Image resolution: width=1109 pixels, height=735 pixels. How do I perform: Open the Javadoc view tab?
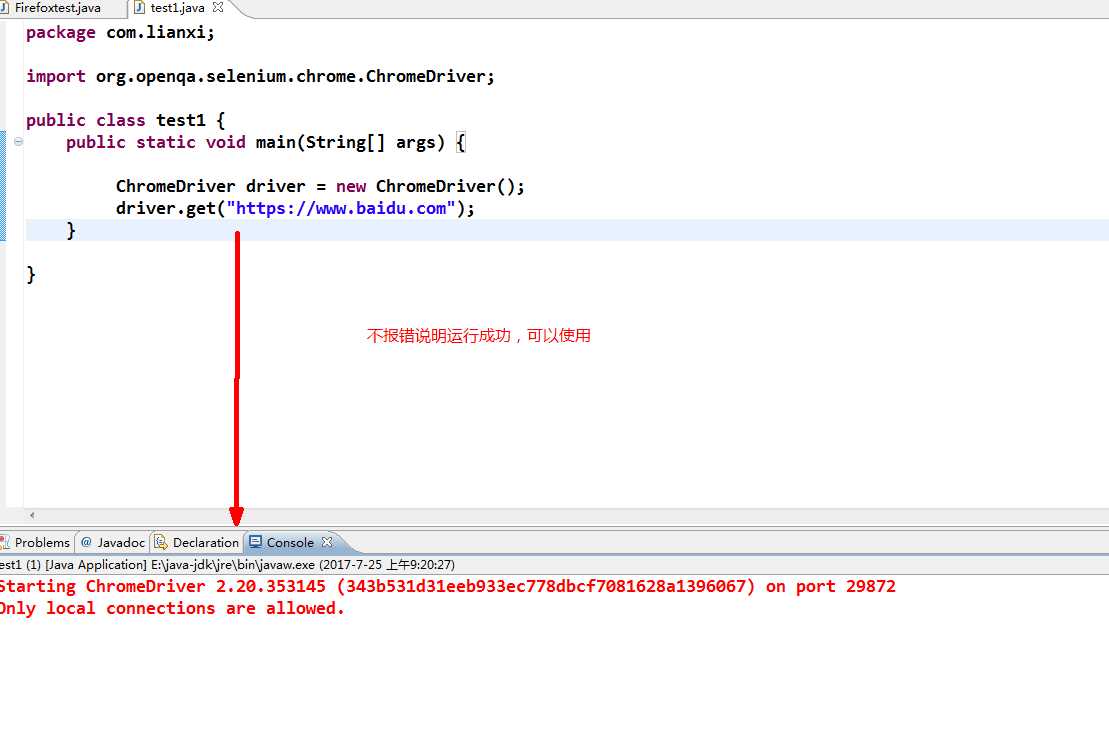point(113,543)
